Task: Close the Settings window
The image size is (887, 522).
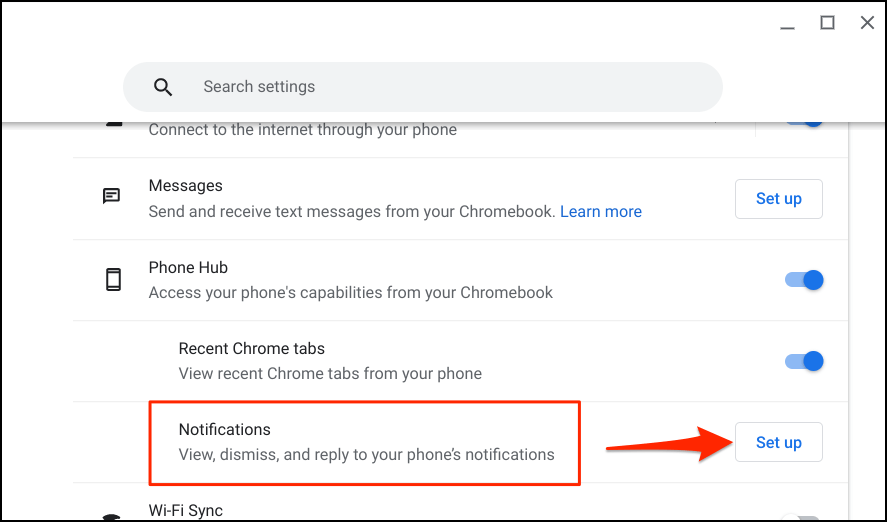Action: tap(867, 23)
